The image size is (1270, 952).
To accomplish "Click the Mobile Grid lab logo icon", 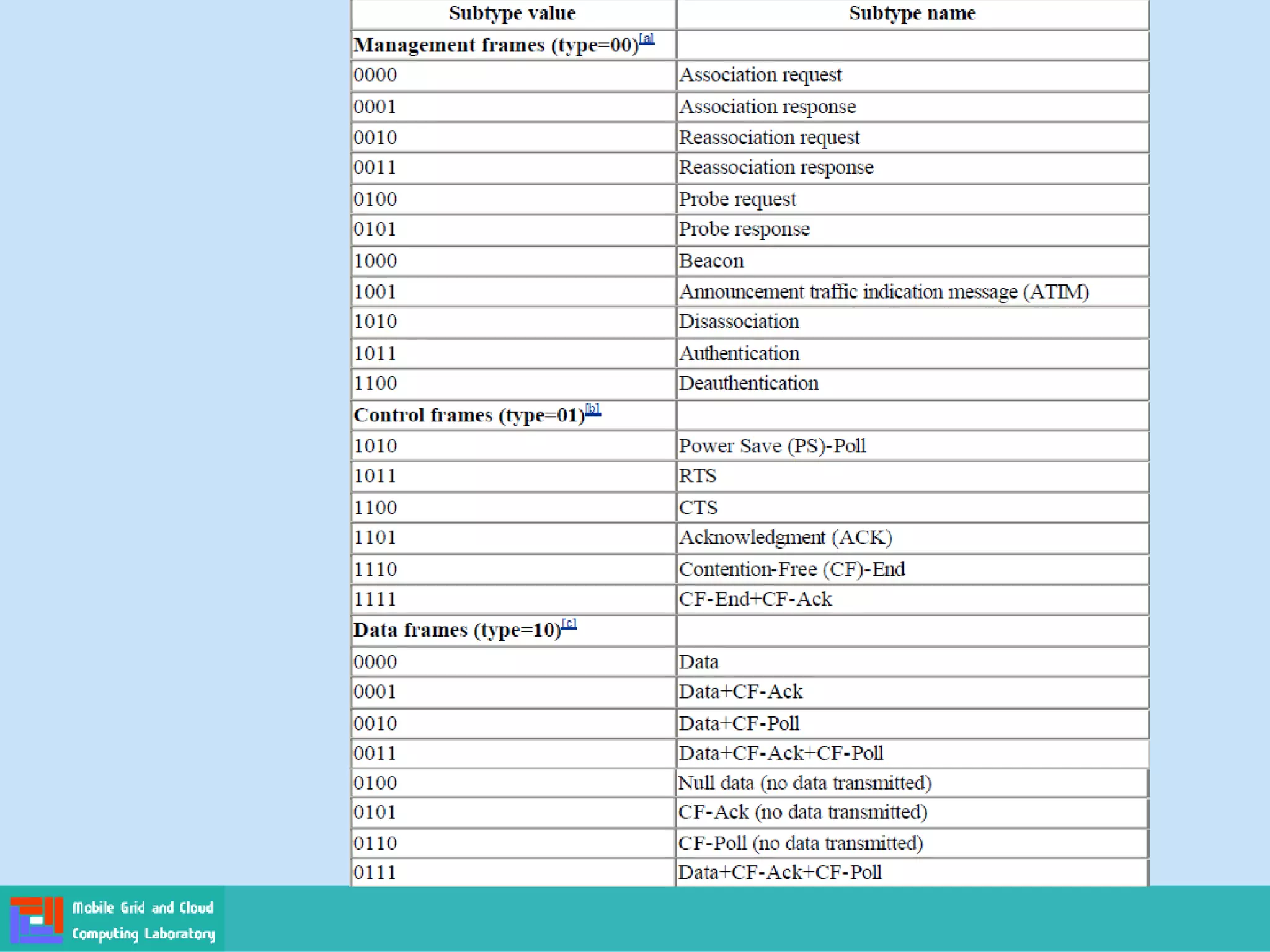I will point(36,920).
